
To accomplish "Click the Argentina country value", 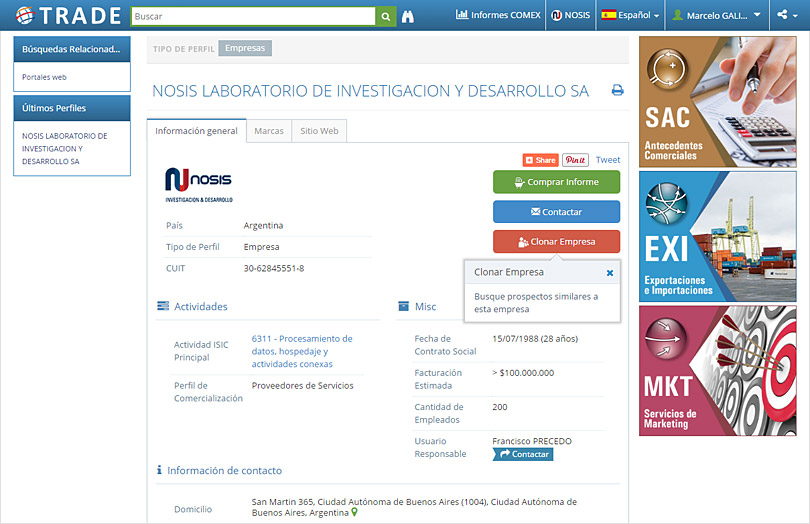I will [x=263, y=226].
